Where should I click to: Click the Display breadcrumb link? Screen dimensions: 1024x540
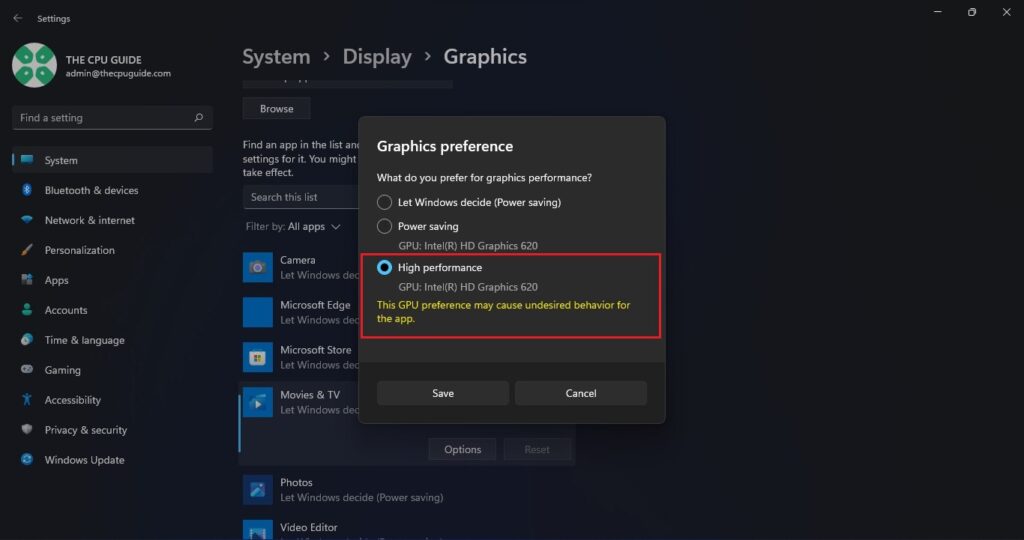pos(377,57)
